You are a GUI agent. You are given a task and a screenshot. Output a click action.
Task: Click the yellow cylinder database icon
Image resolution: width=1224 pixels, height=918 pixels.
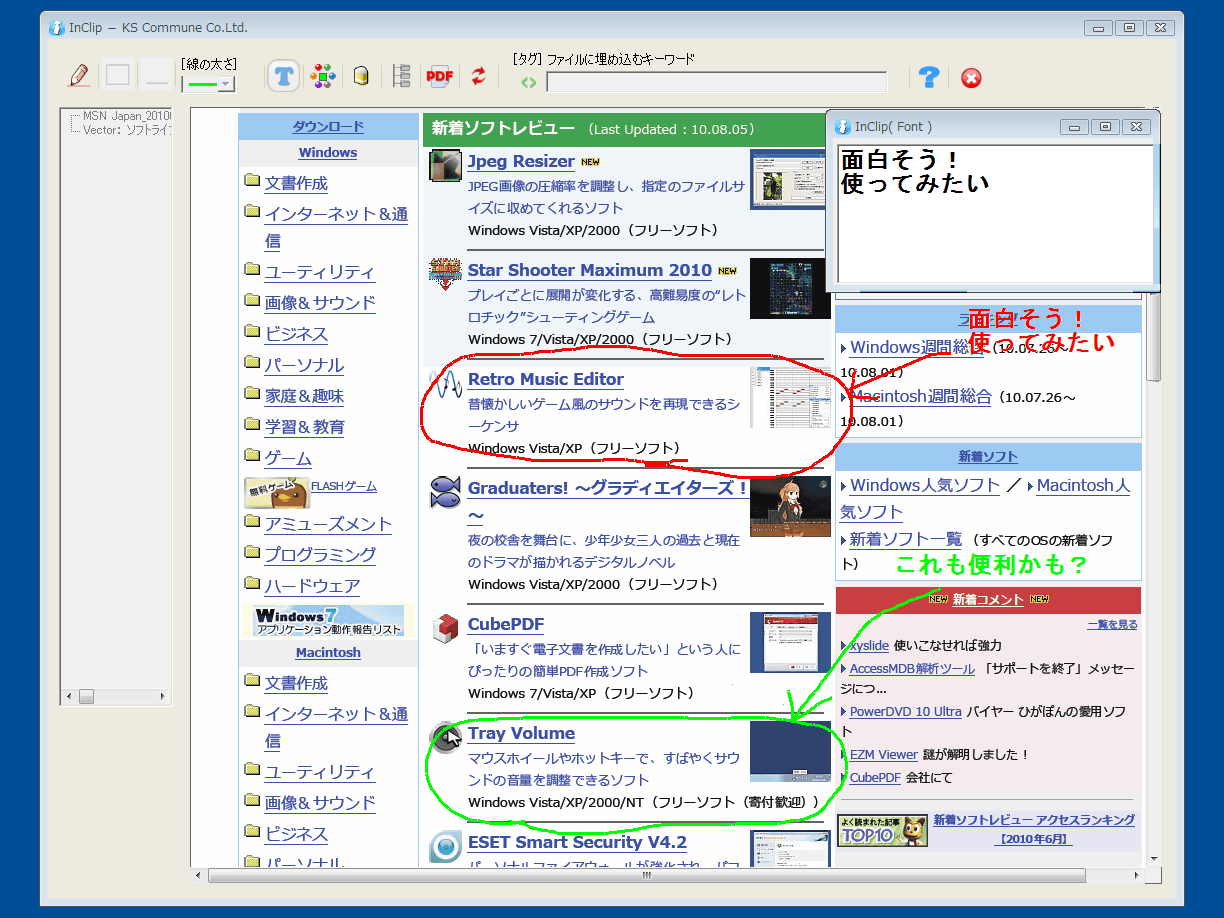362,76
